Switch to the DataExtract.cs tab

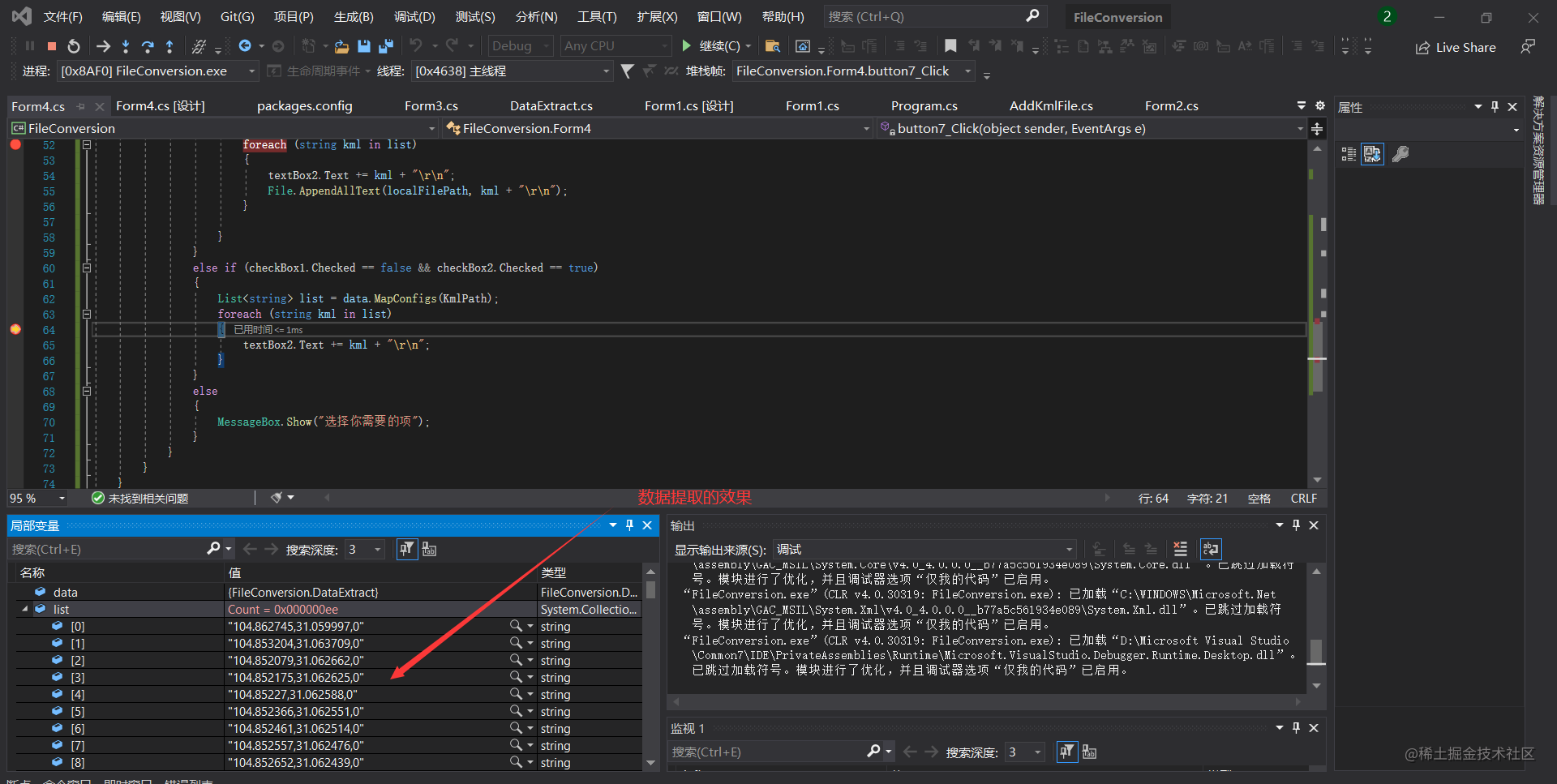551,106
